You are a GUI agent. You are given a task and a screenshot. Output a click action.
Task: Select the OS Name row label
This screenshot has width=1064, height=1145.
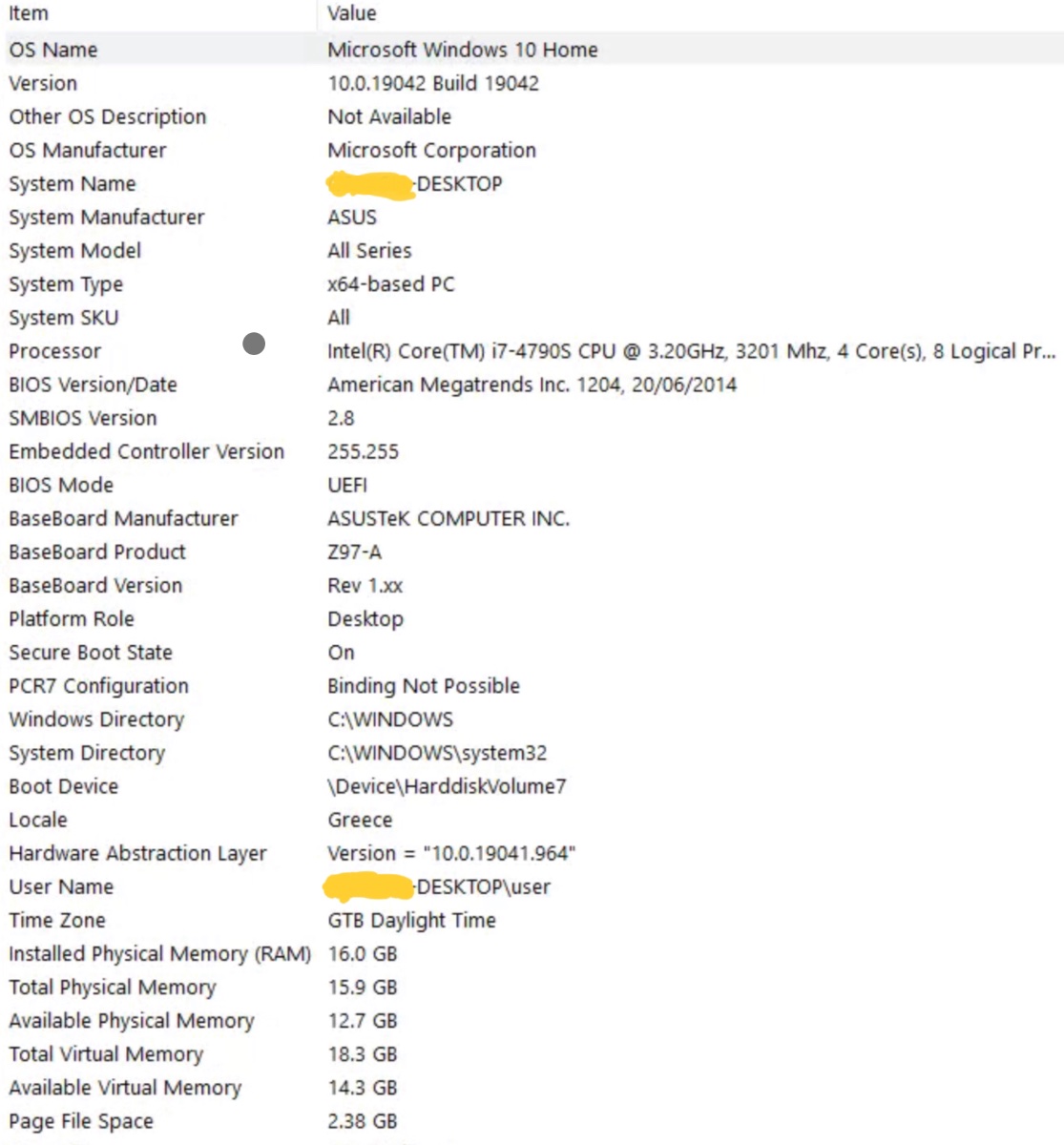click(x=53, y=50)
